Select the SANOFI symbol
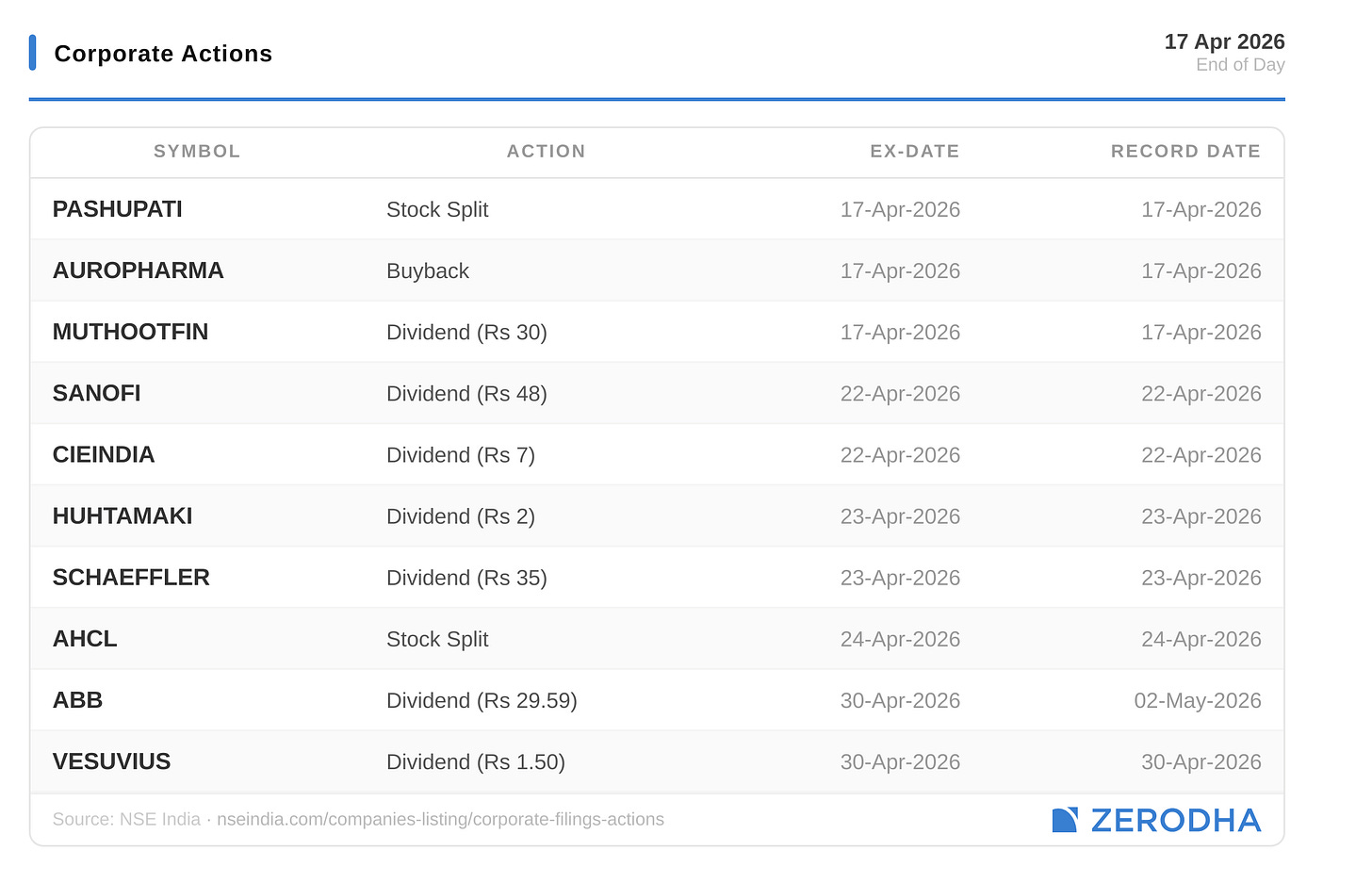This screenshot has height=883, width=1372. point(97,393)
